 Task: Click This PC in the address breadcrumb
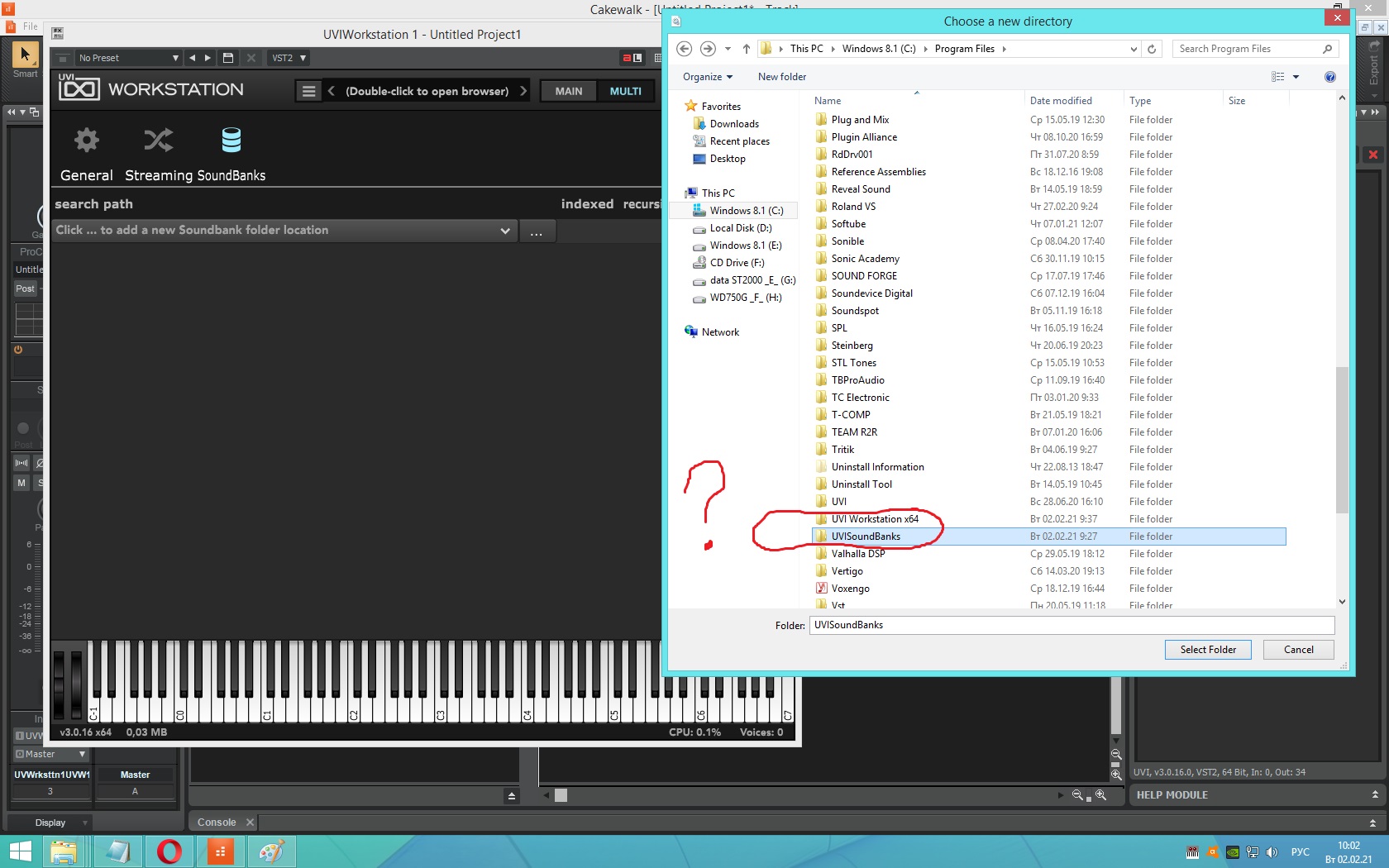click(806, 49)
